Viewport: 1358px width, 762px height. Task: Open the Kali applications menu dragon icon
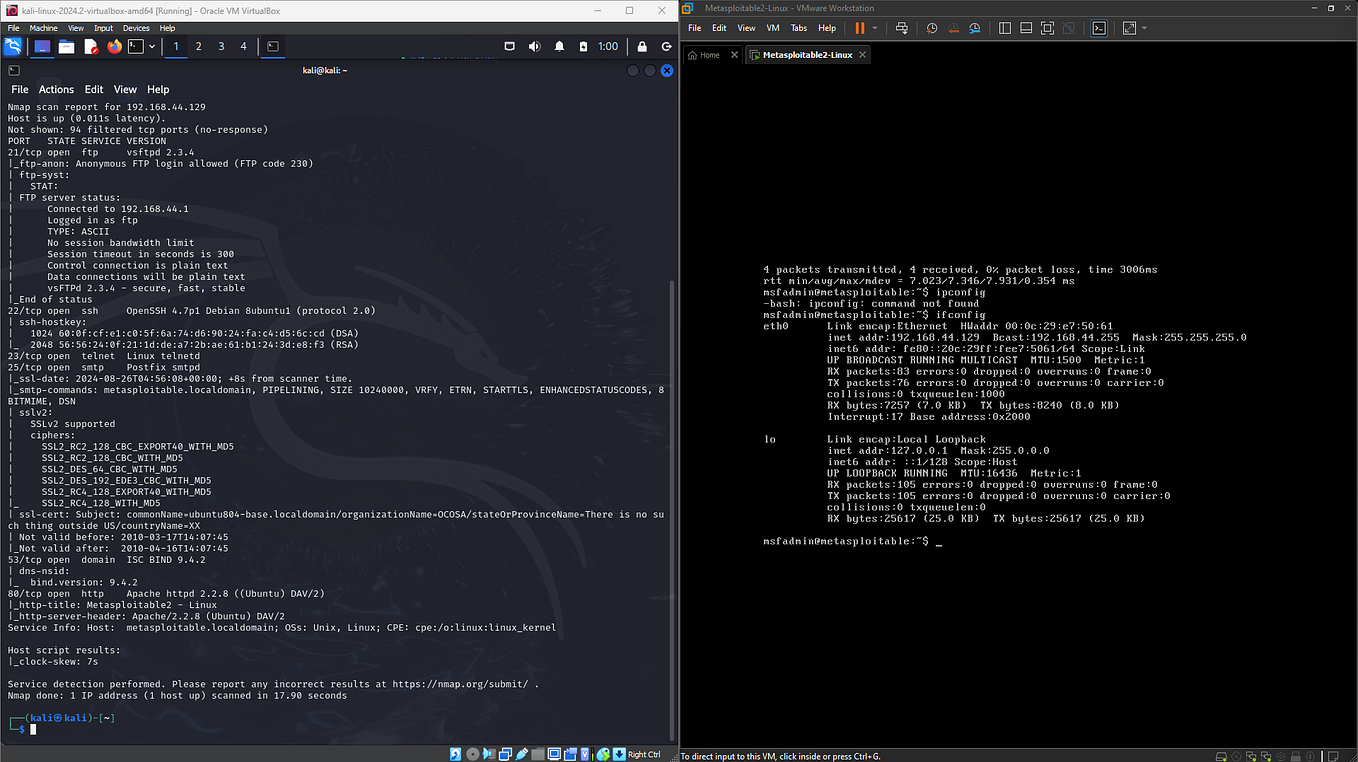click(14, 46)
